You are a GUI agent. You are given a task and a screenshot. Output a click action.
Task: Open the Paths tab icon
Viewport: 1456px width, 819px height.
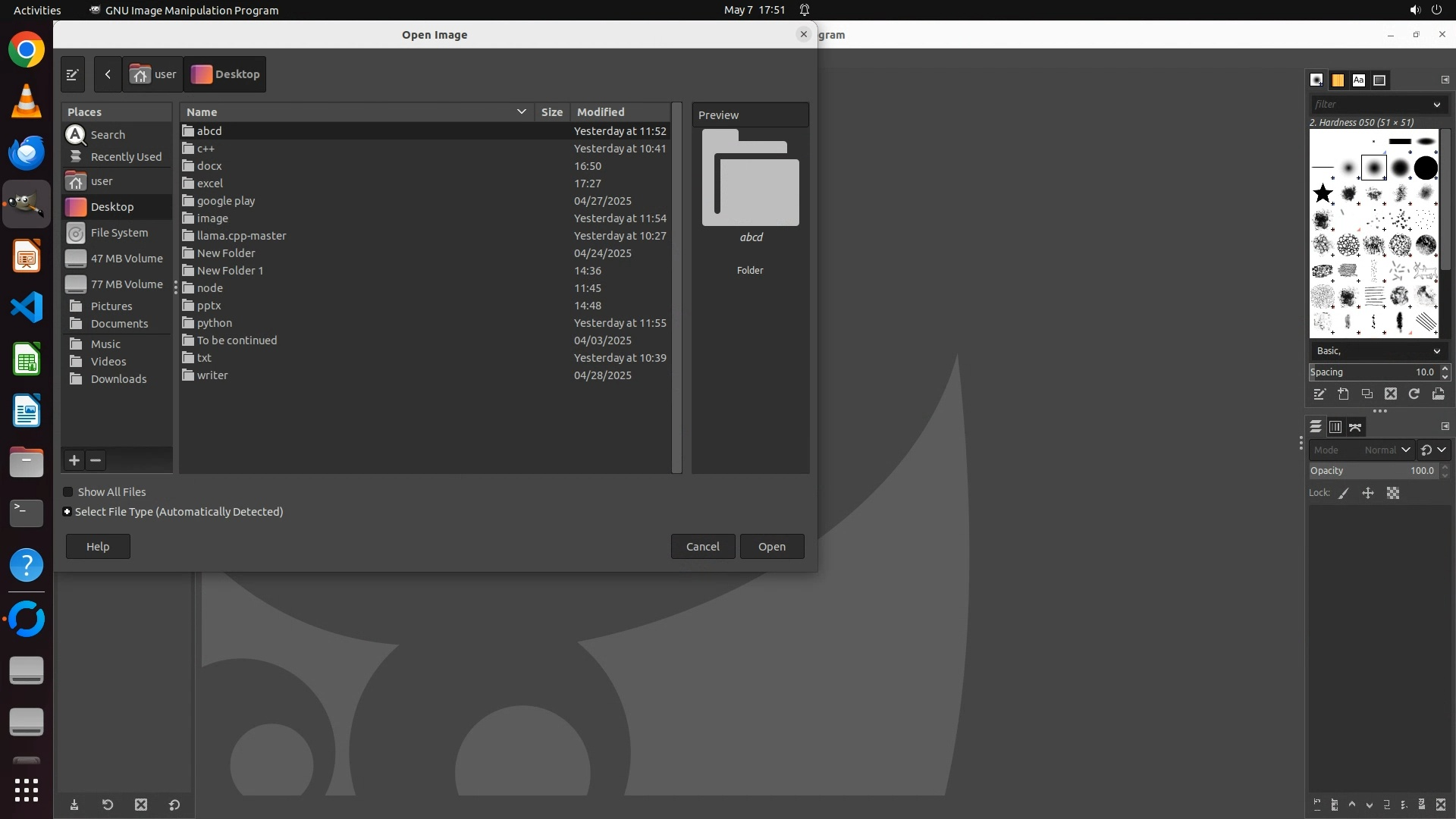point(1356,427)
